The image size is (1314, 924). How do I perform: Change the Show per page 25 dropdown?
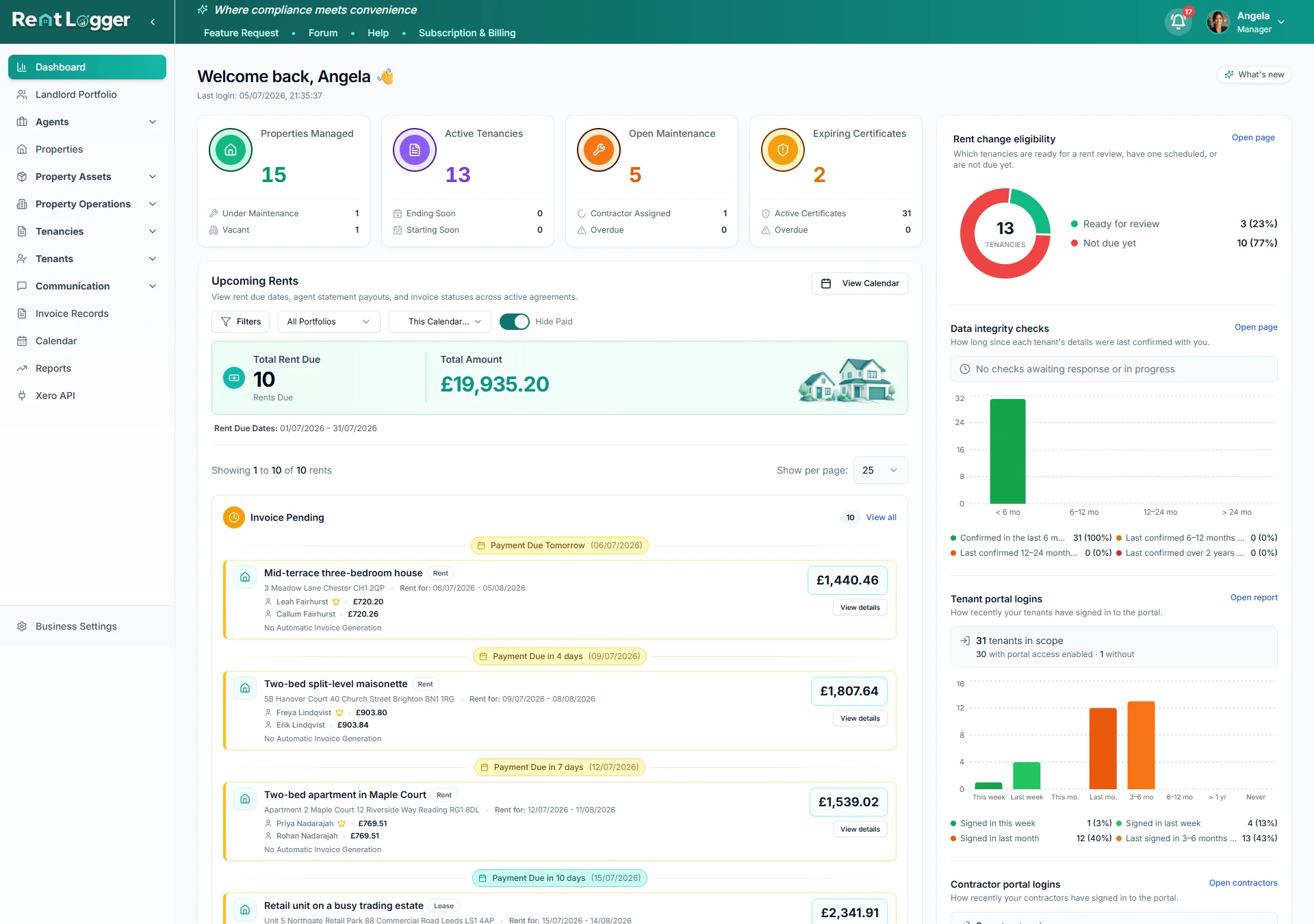click(x=880, y=470)
